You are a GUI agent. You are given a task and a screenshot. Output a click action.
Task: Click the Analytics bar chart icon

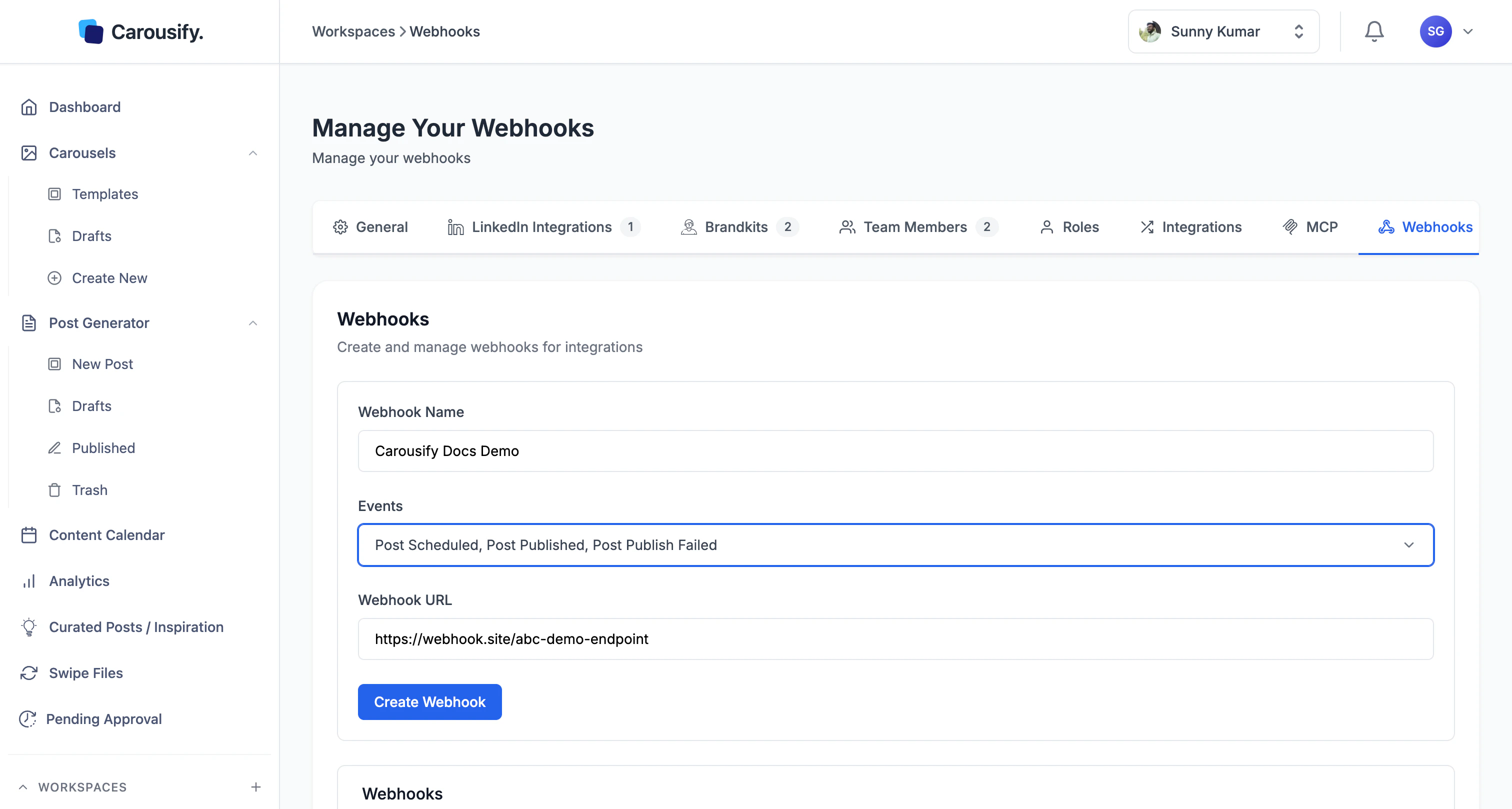click(29, 581)
